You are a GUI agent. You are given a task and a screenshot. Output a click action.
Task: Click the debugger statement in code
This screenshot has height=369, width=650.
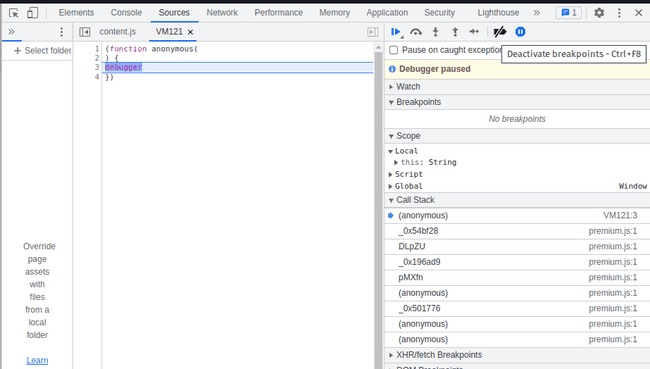(x=124, y=67)
